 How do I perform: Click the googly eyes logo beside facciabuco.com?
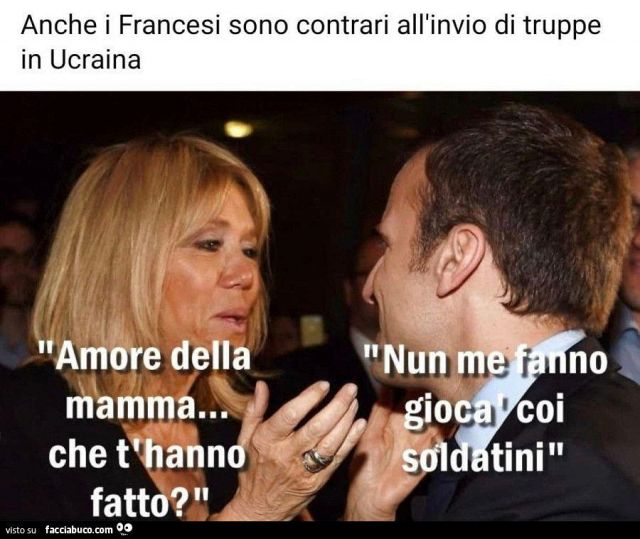click(123, 529)
